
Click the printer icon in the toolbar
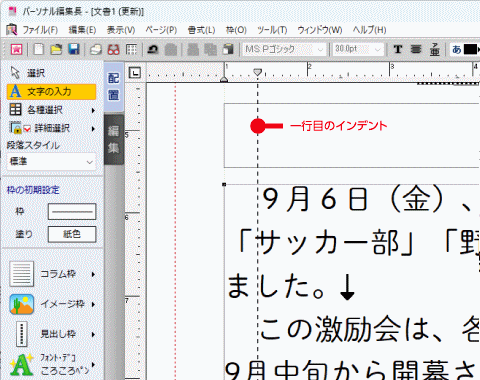[96, 49]
